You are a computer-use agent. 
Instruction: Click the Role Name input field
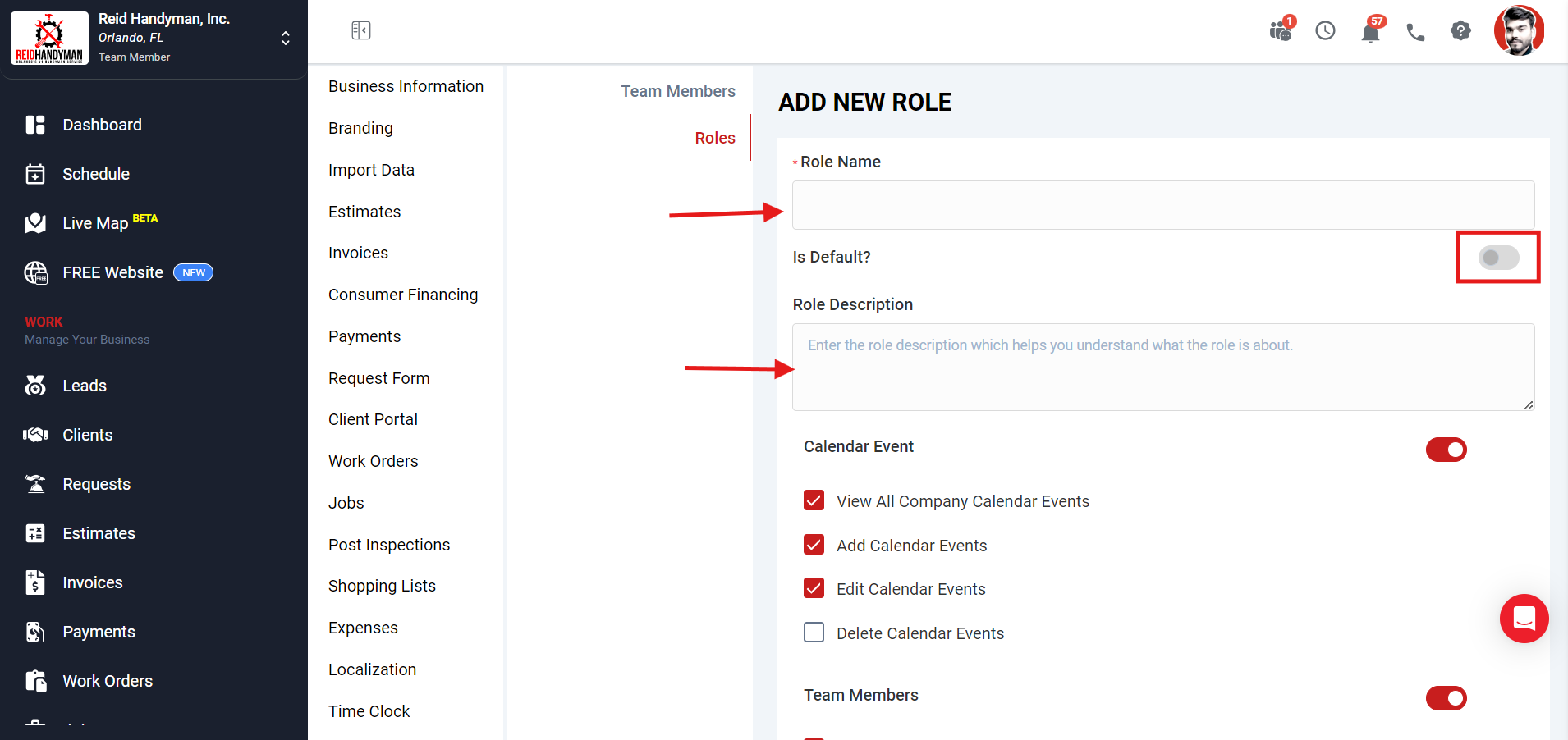(x=1162, y=205)
